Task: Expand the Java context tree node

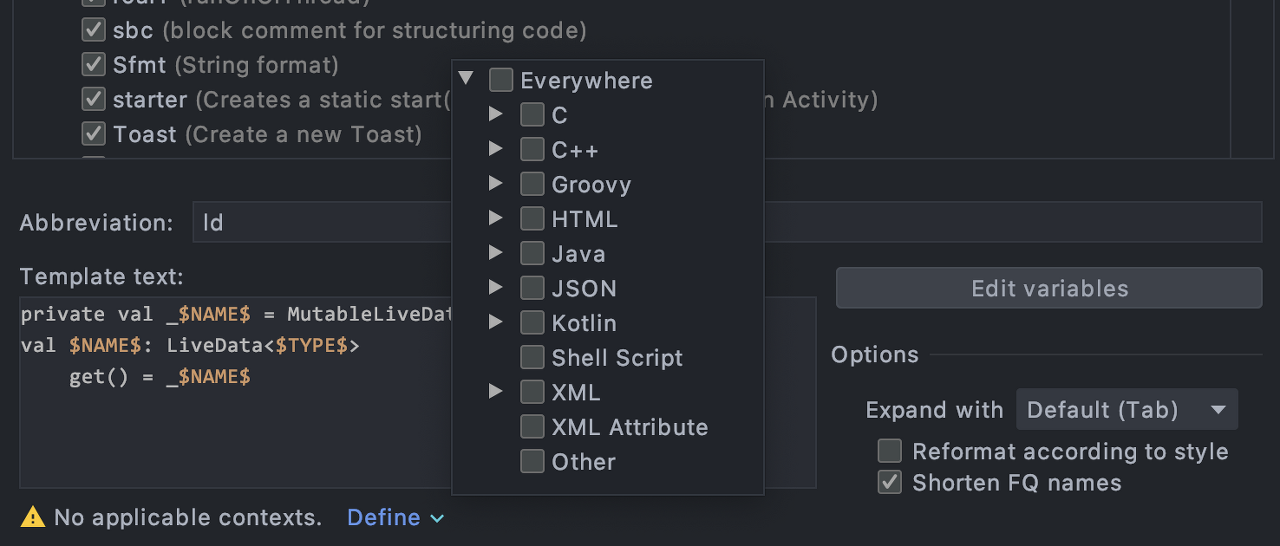Action: pos(496,253)
